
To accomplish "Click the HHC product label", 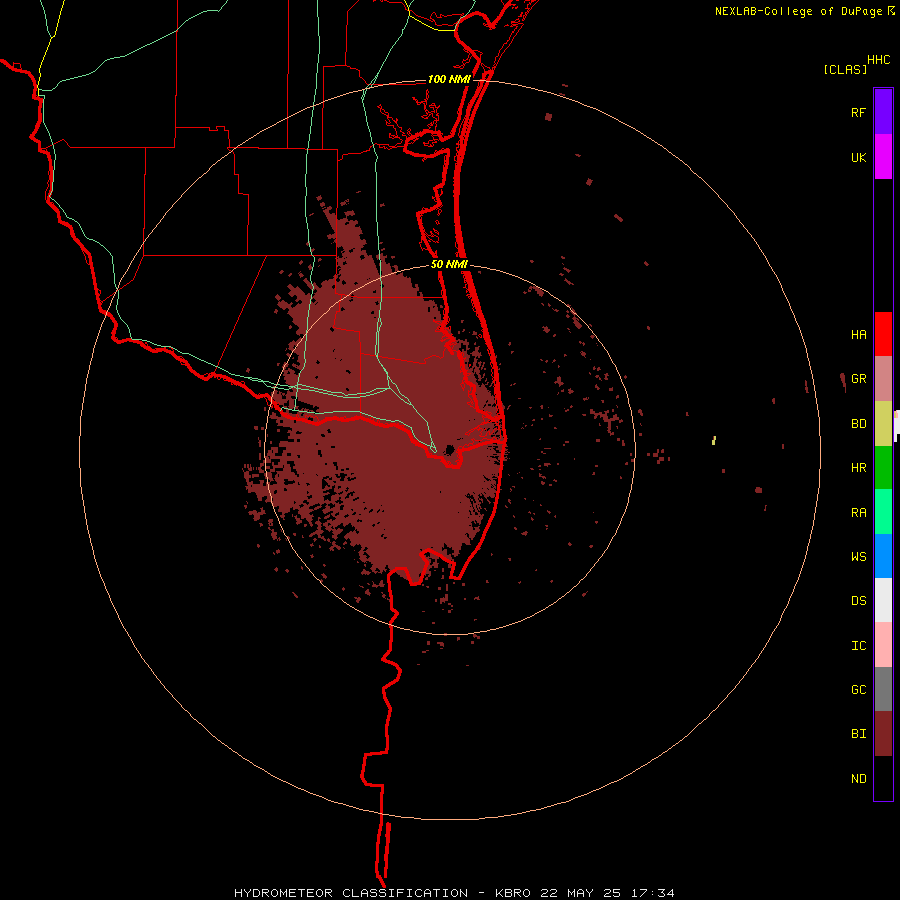I will pyautogui.click(x=878, y=60).
